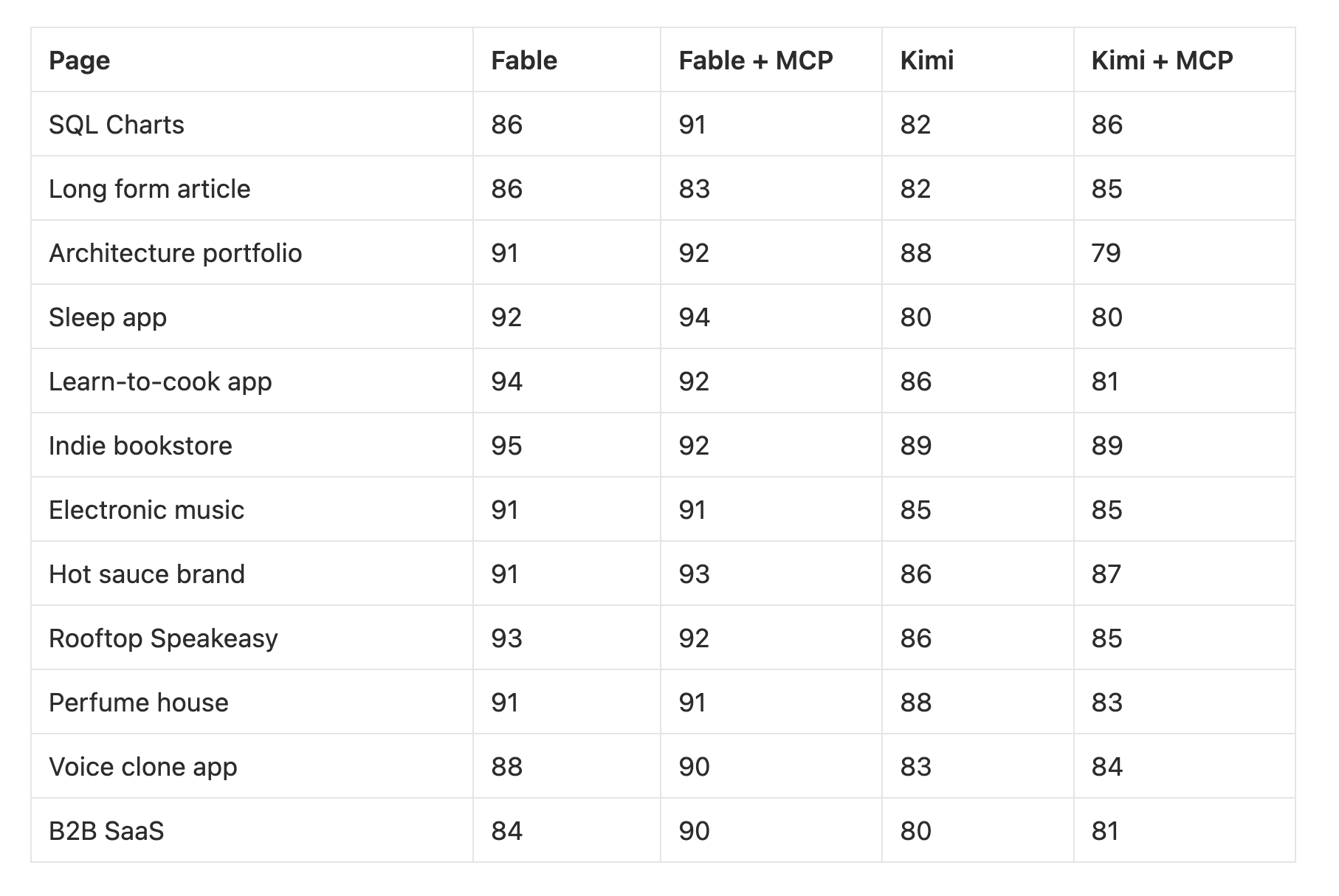
Task: Click the Kimi + MCP column header
Action: point(1162,61)
